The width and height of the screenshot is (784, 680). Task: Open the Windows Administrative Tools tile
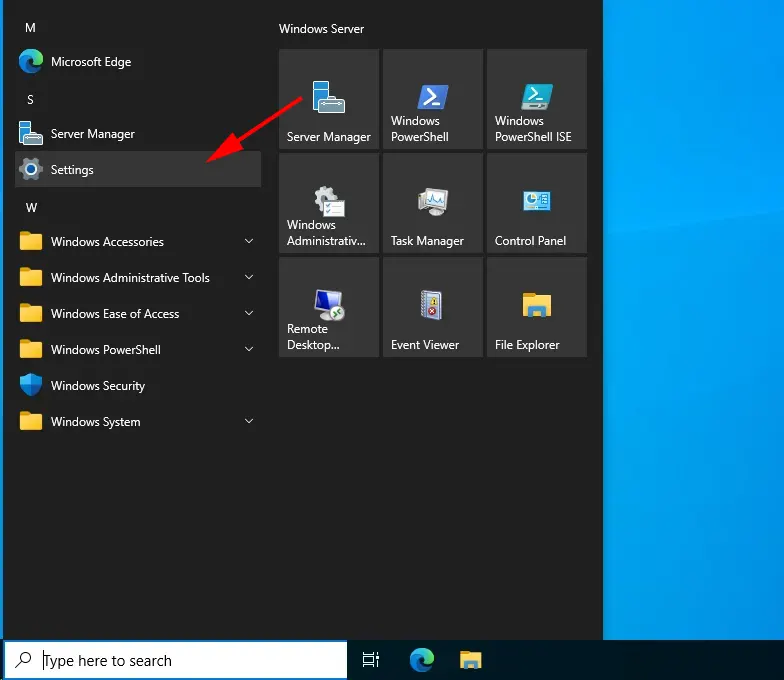(329, 203)
